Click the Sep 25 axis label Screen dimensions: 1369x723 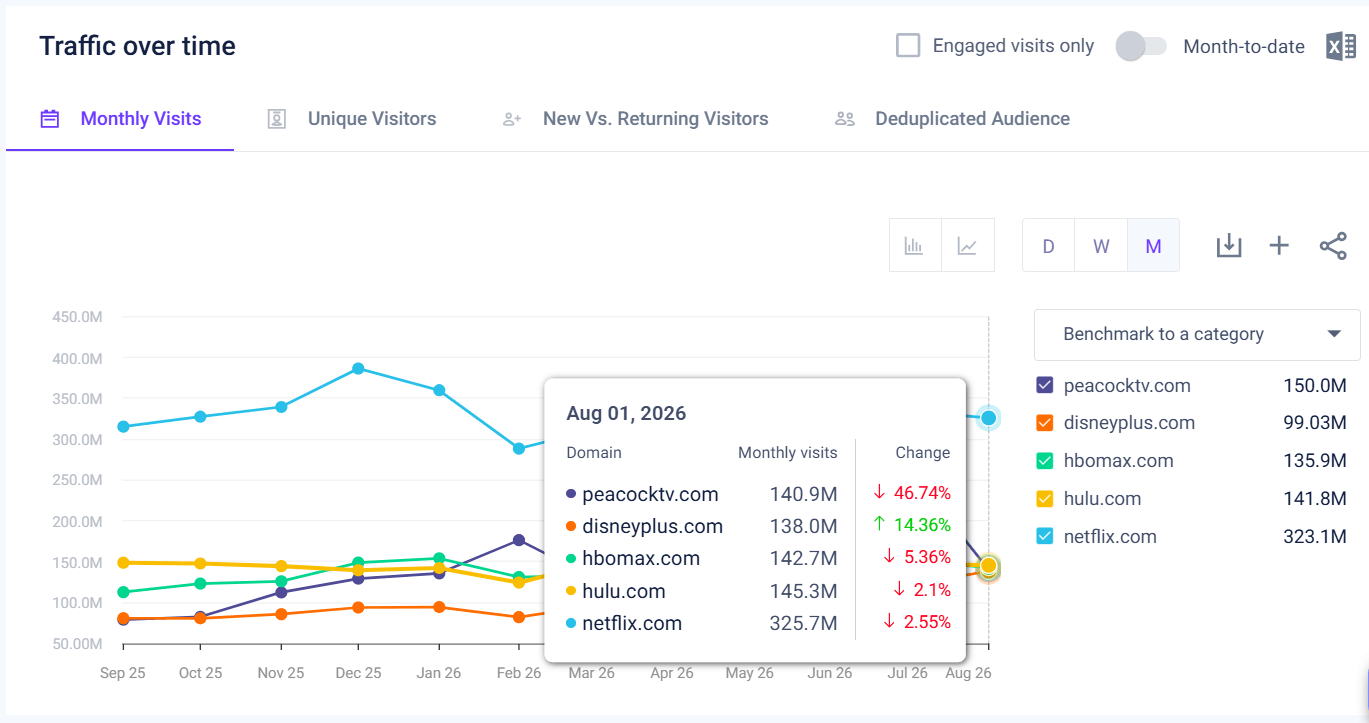(123, 673)
